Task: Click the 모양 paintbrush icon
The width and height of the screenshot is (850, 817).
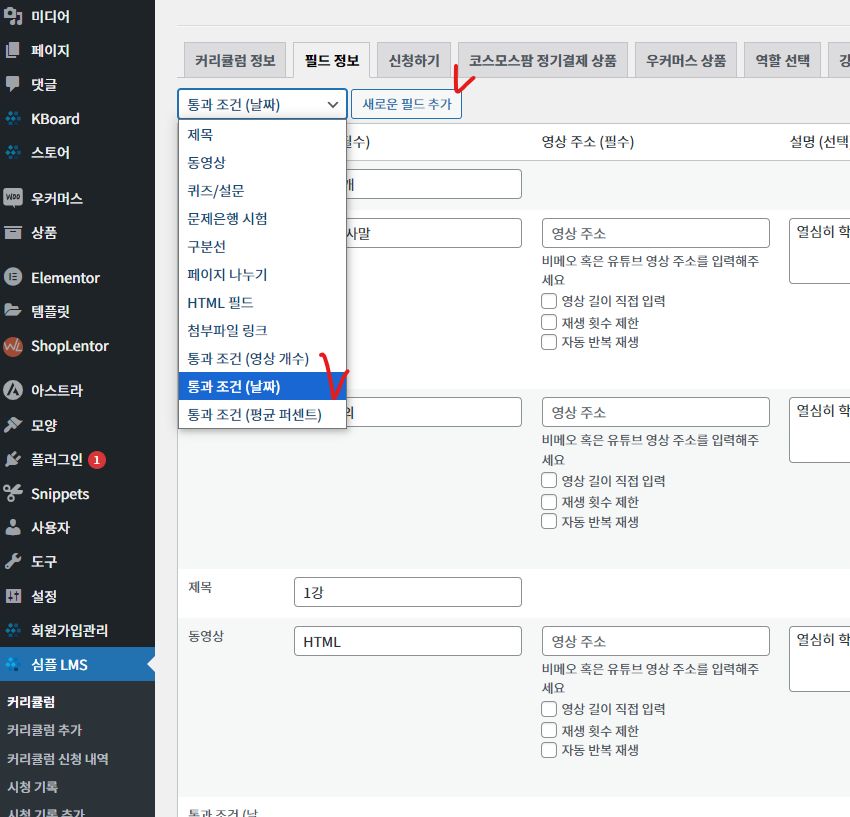Action: coord(13,425)
